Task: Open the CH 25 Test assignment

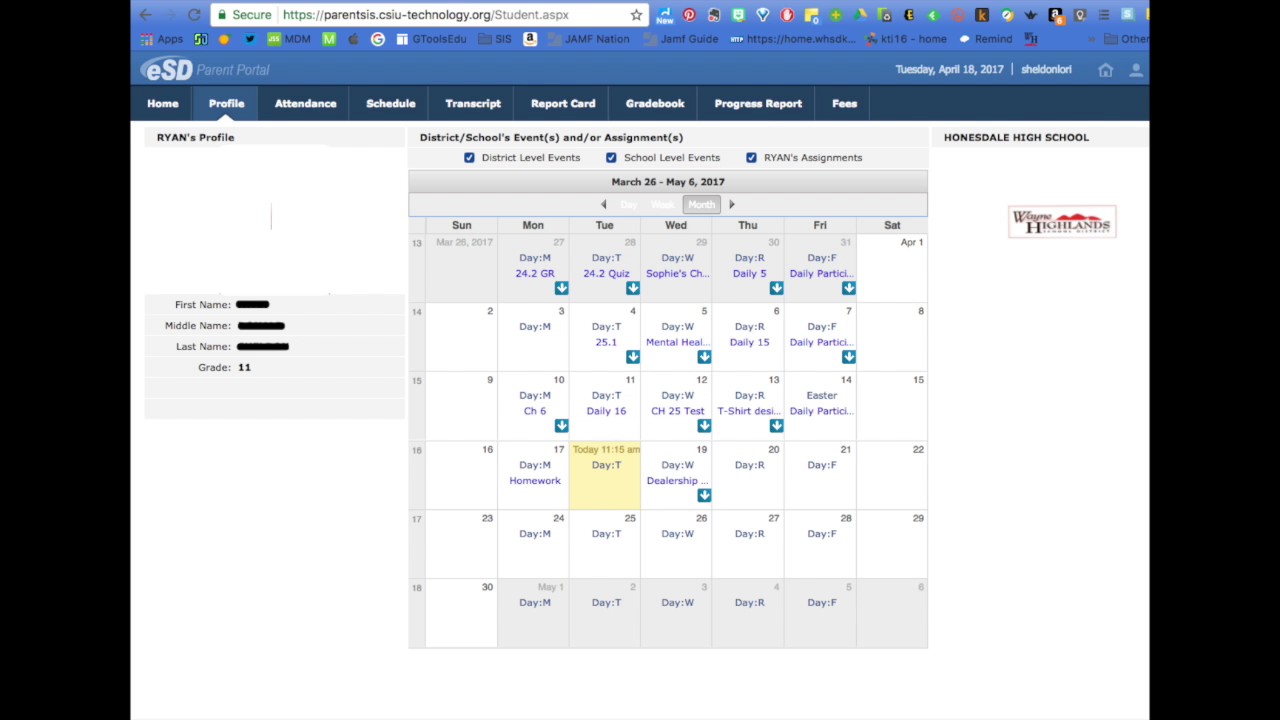Action: tap(677, 411)
